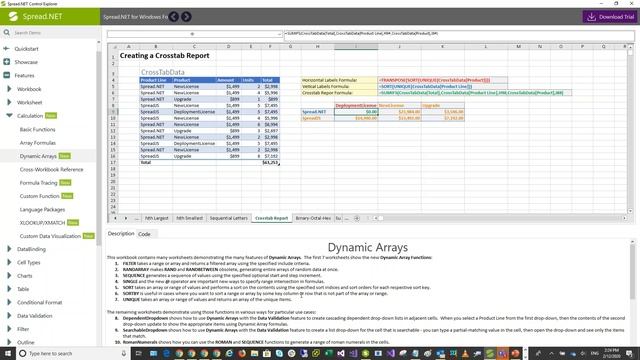Switch to Nth Largest sheet tab
This screenshot has height=360, width=640.
click(156, 218)
